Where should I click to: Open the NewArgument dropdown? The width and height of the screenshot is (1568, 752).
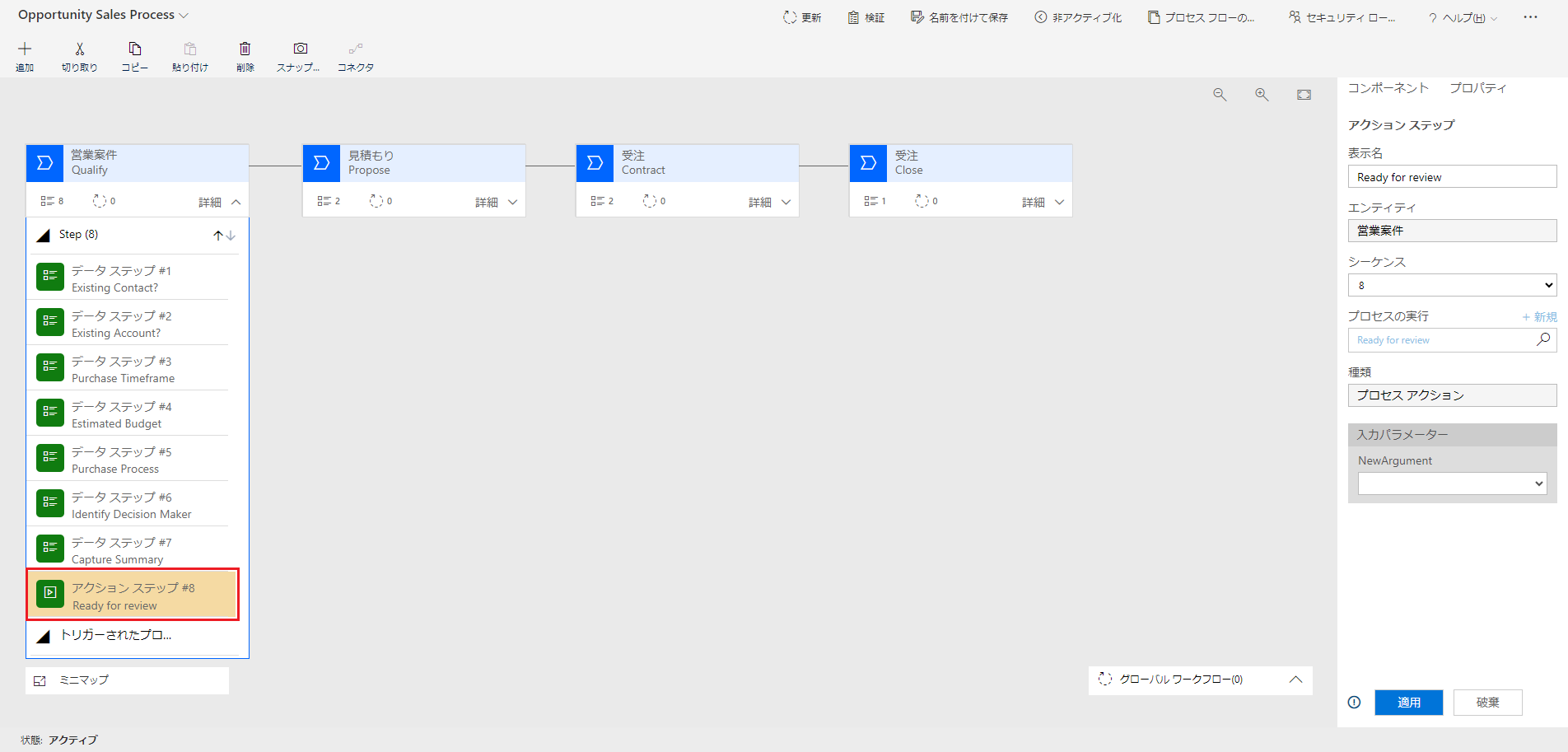1452,483
